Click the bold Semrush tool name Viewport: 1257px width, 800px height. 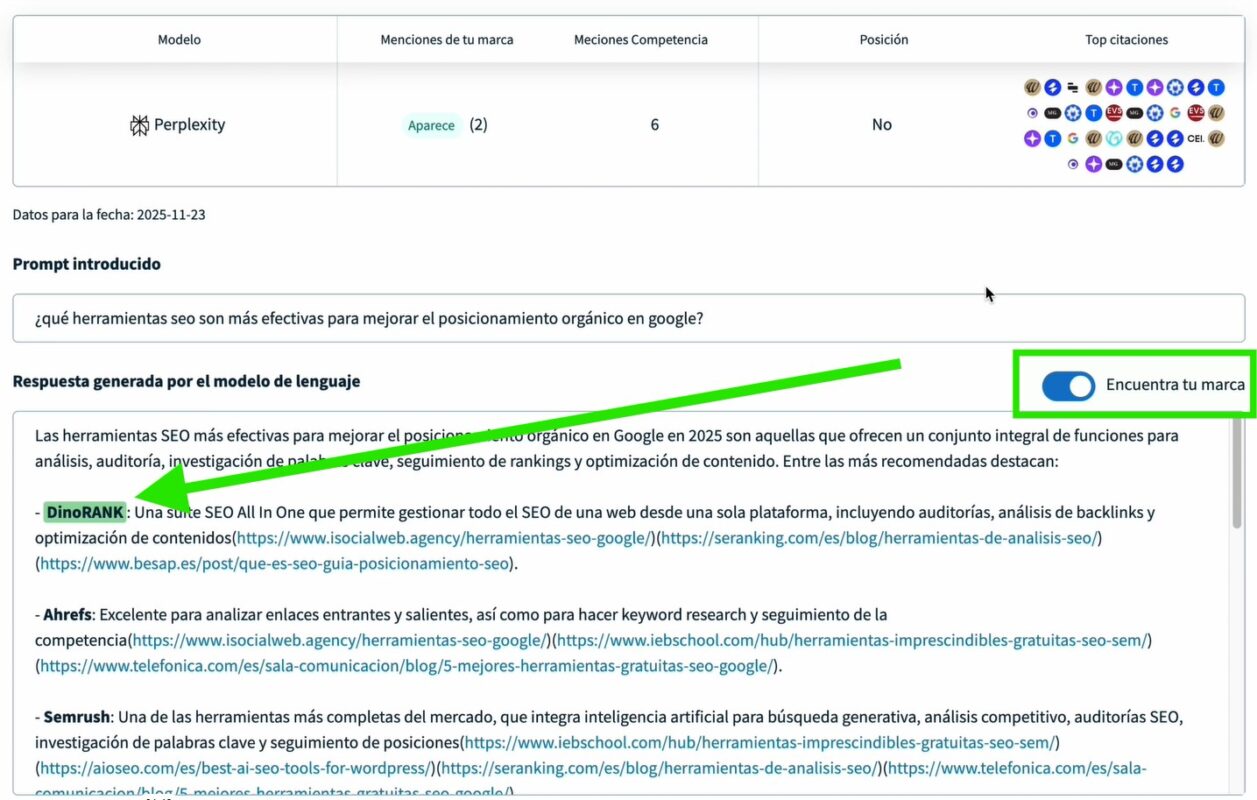(x=76, y=717)
